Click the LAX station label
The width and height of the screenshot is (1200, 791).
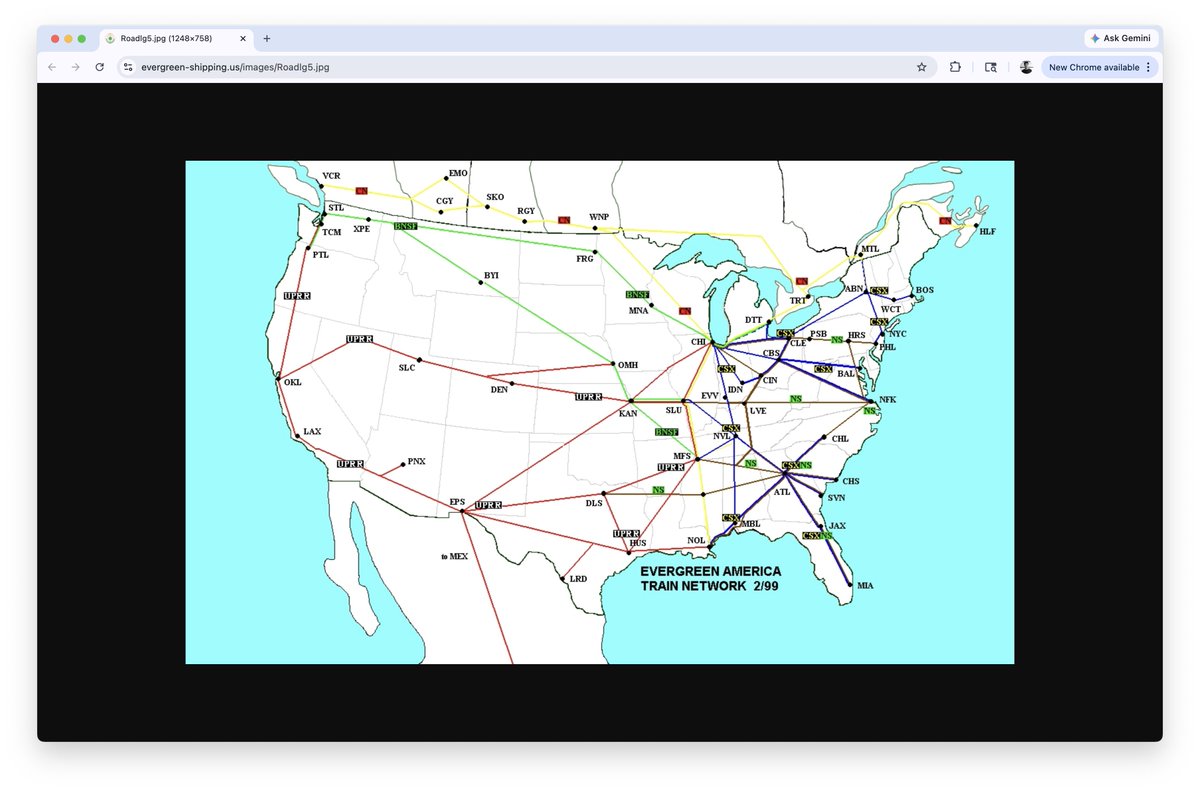pyautogui.click(x=312, y=432)
